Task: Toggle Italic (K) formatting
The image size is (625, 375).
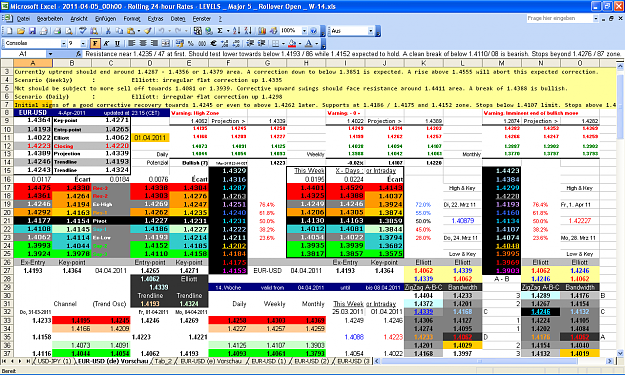Action: tap(106, 43)
